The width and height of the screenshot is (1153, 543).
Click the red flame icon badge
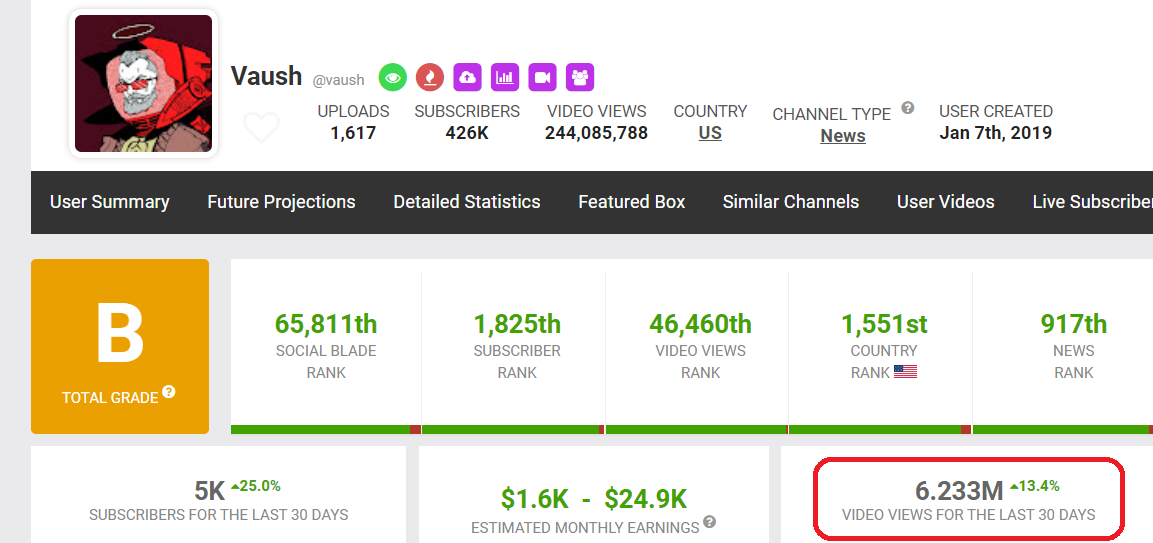(x=429, y=77)
